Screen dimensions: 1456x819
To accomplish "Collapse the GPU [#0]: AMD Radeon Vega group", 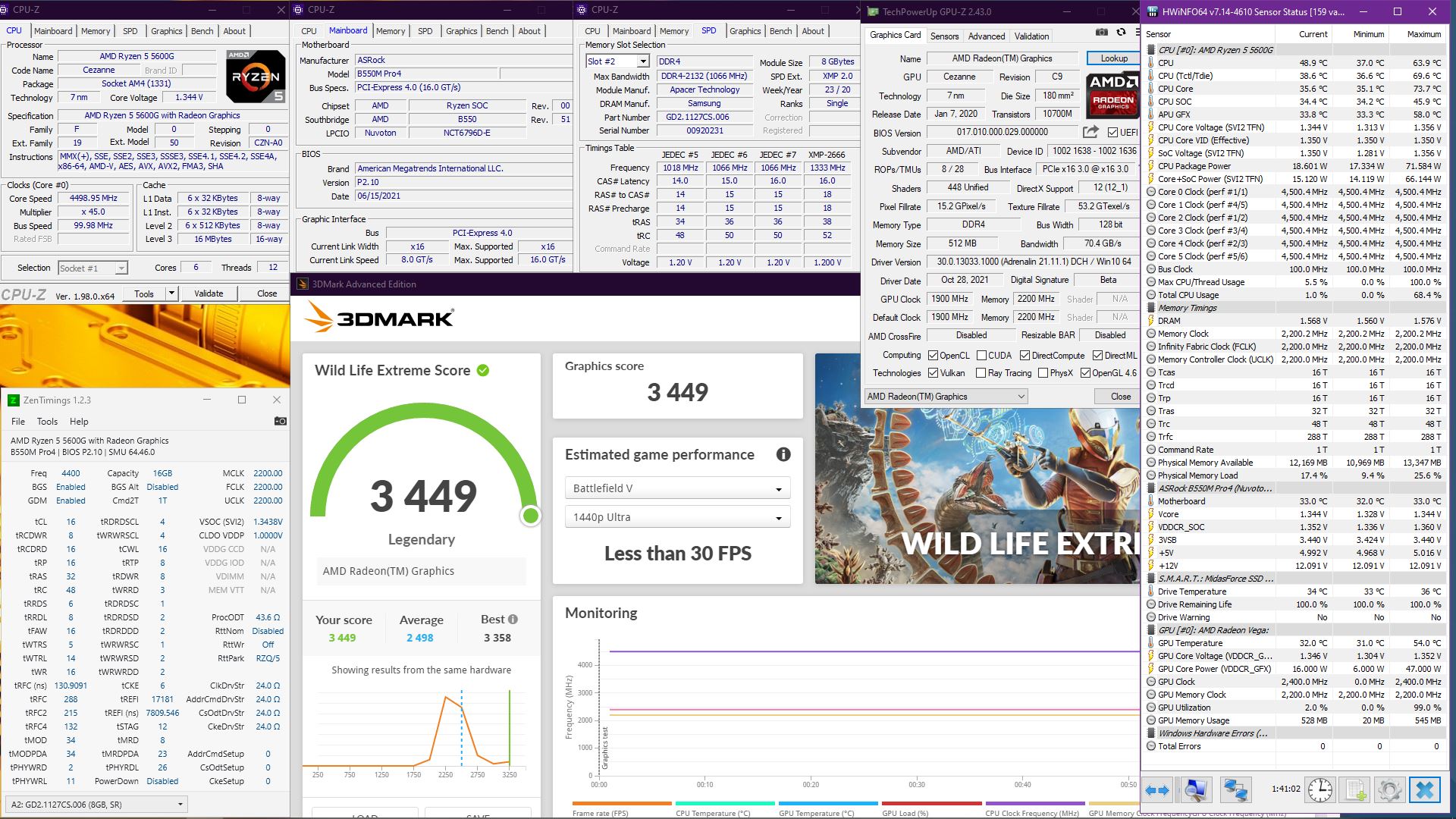I will [x=1150, y=630].
